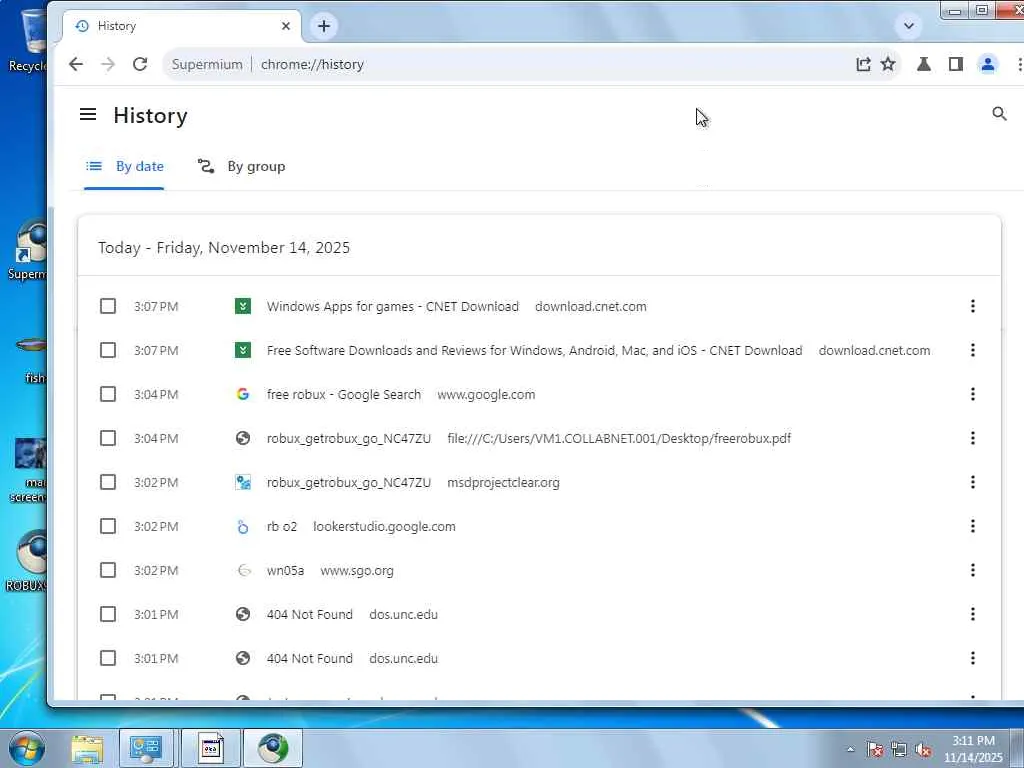
Task: Open the free robux - Google Search link
Action: [x=344, y=394]
